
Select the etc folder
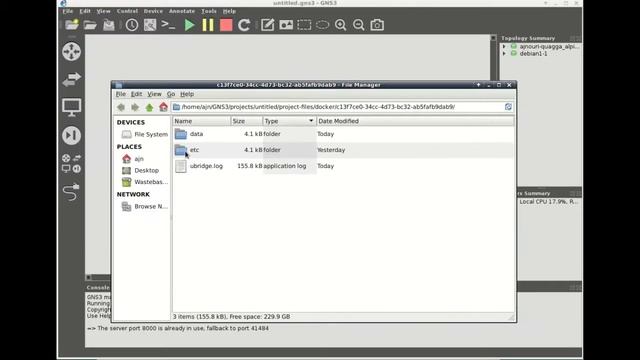[194, 150]
